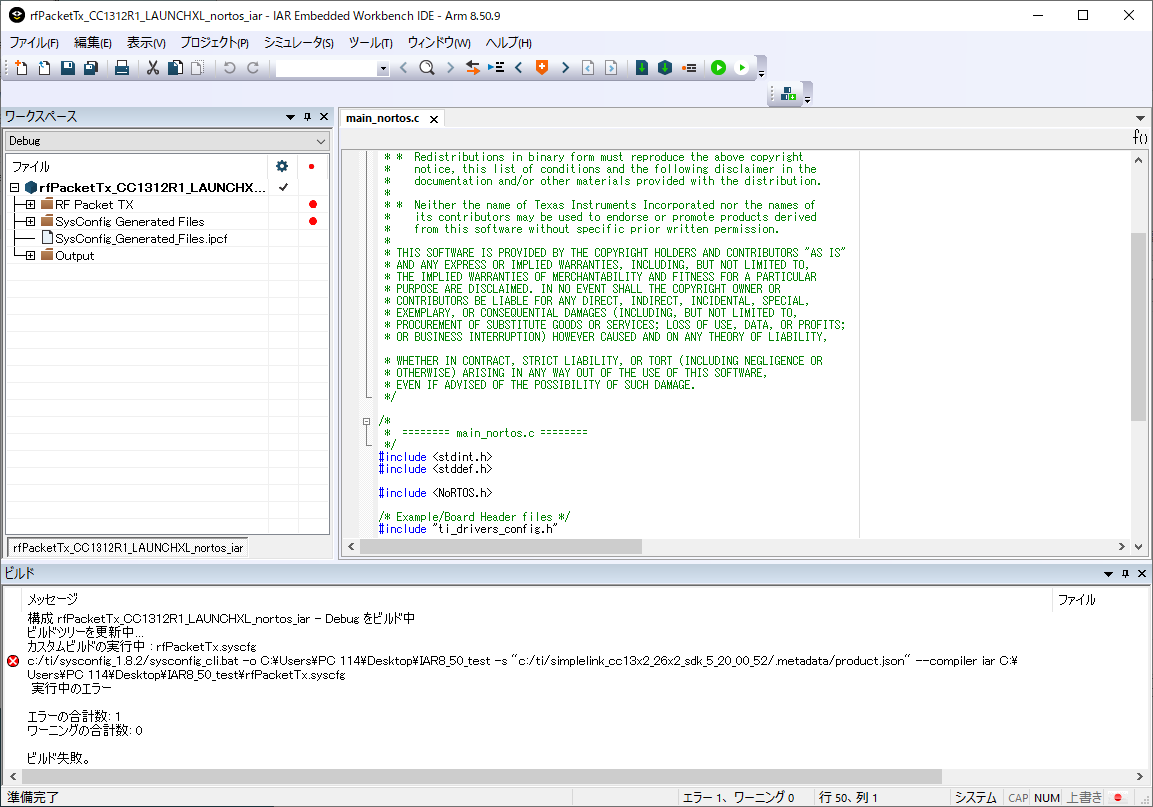This screenshot has width=1153, height=807.
Task: Select the main_nortos.c editor tab
Action: click(x=382, y=118)
